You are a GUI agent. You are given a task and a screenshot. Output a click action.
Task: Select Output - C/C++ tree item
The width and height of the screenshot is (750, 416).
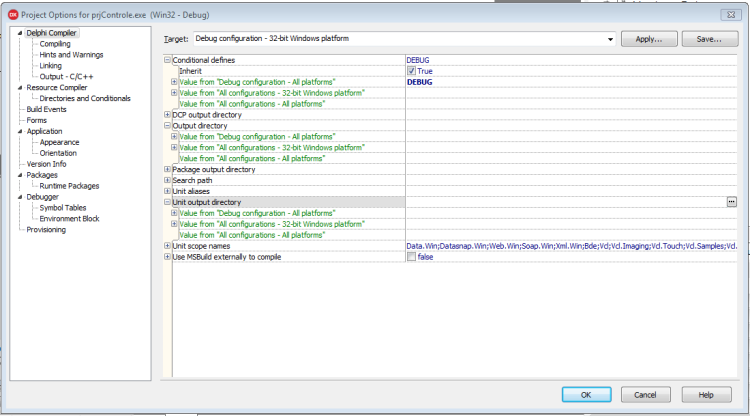pos(66,77)
